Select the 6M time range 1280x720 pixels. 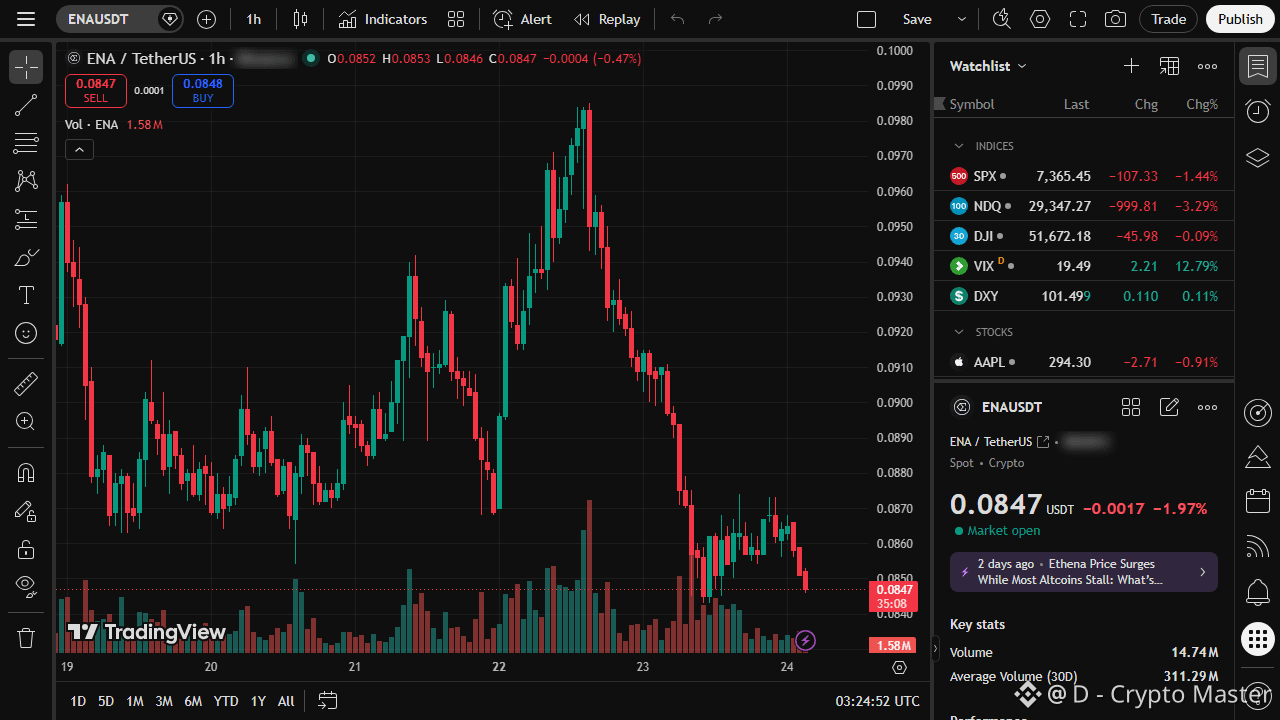pyautogui.click(x=193, y=701)
